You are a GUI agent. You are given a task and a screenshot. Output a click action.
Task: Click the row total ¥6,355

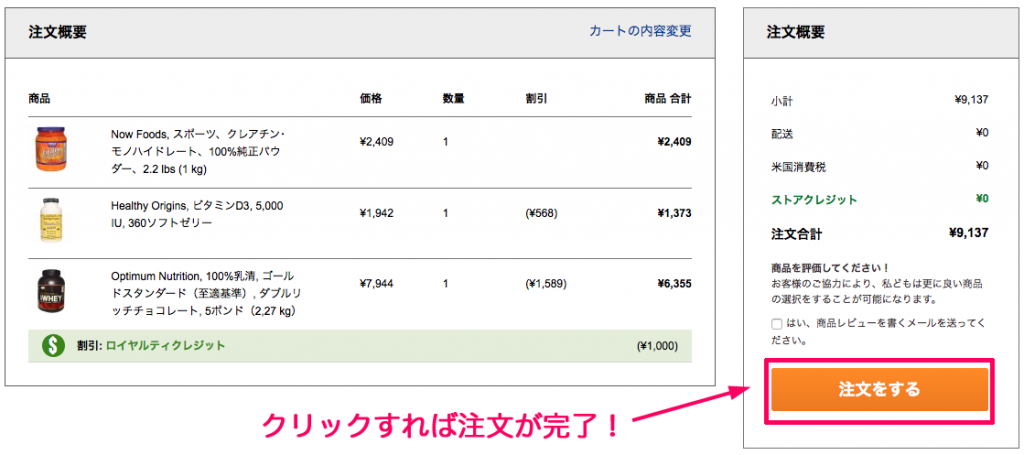(x=675, y=284)
